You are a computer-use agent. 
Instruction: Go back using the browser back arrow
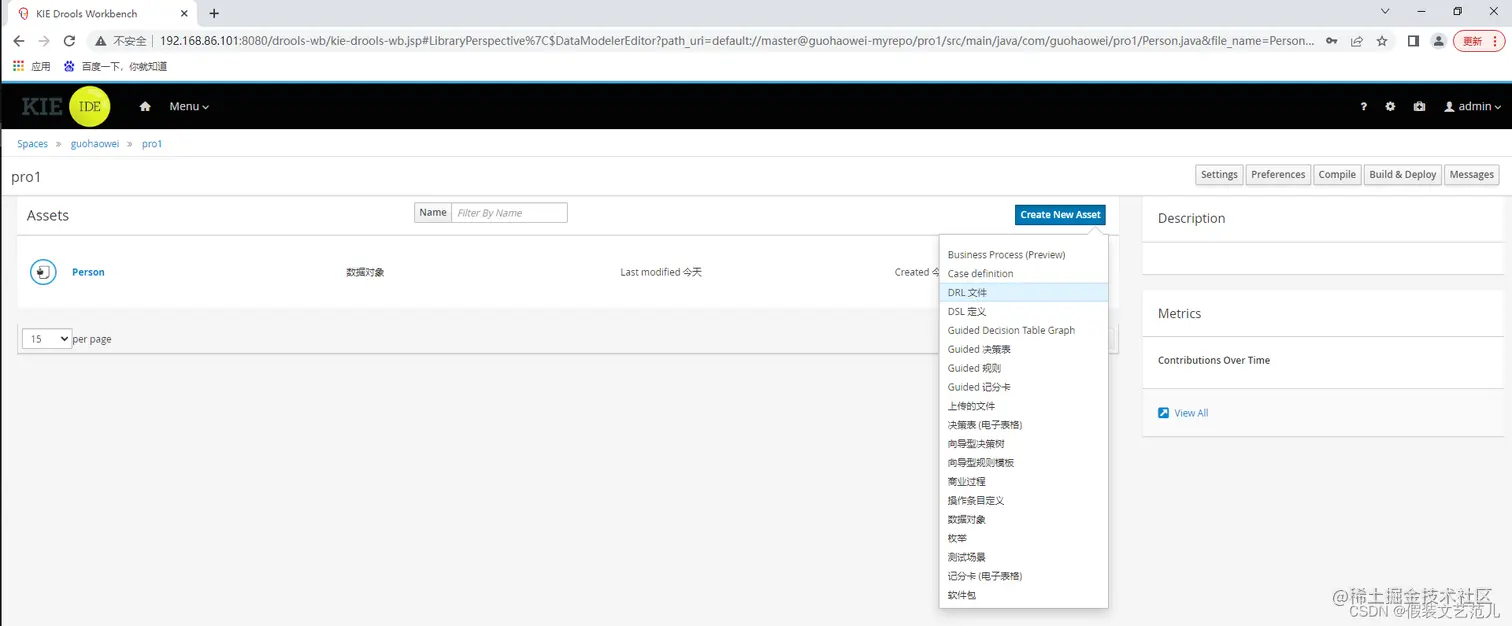click(x=19, y=41)
